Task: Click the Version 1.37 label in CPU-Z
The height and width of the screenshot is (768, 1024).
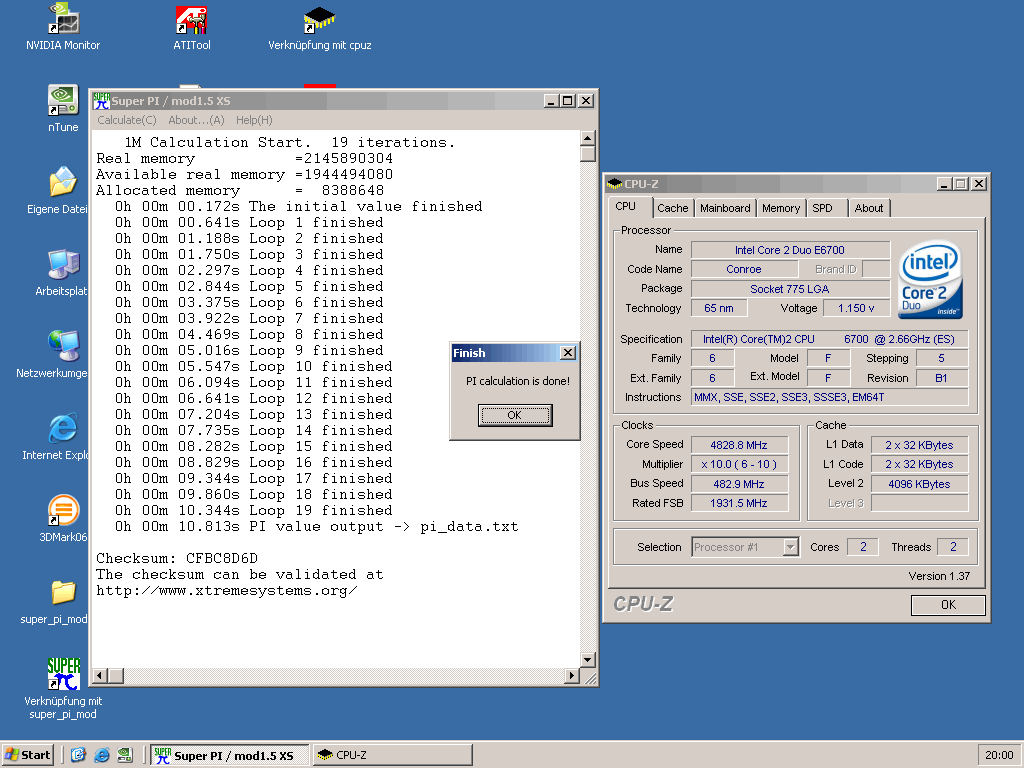Action: (x=939, y=576)
